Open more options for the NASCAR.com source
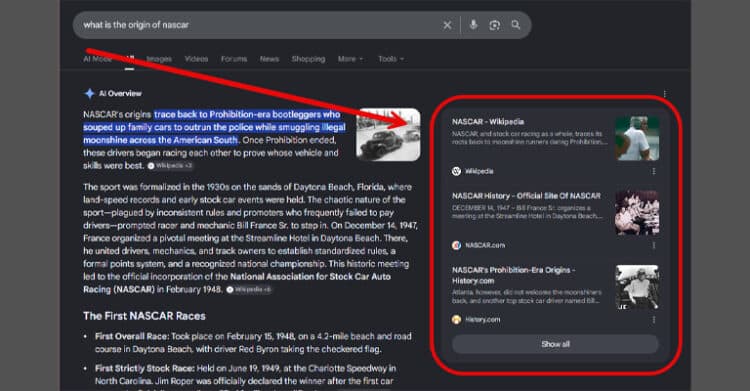750x391 pixels. pyautogui.click(x=653, y=246)
